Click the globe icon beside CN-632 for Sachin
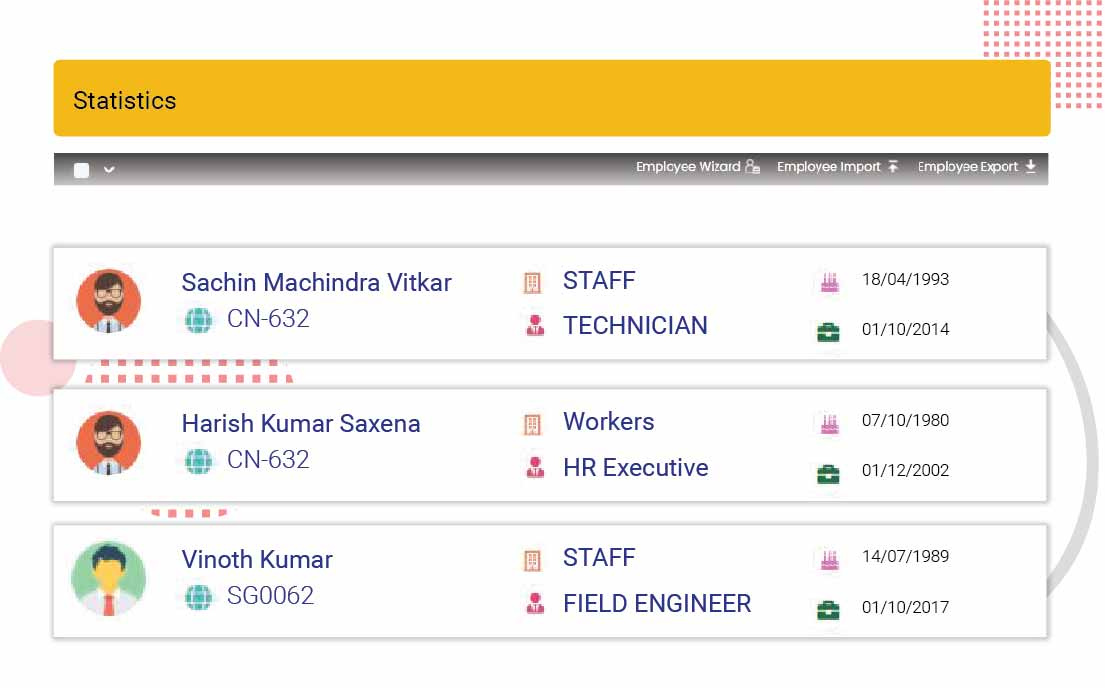The image size is (1105, 688). pyautogui.click(x=198, y=320)
